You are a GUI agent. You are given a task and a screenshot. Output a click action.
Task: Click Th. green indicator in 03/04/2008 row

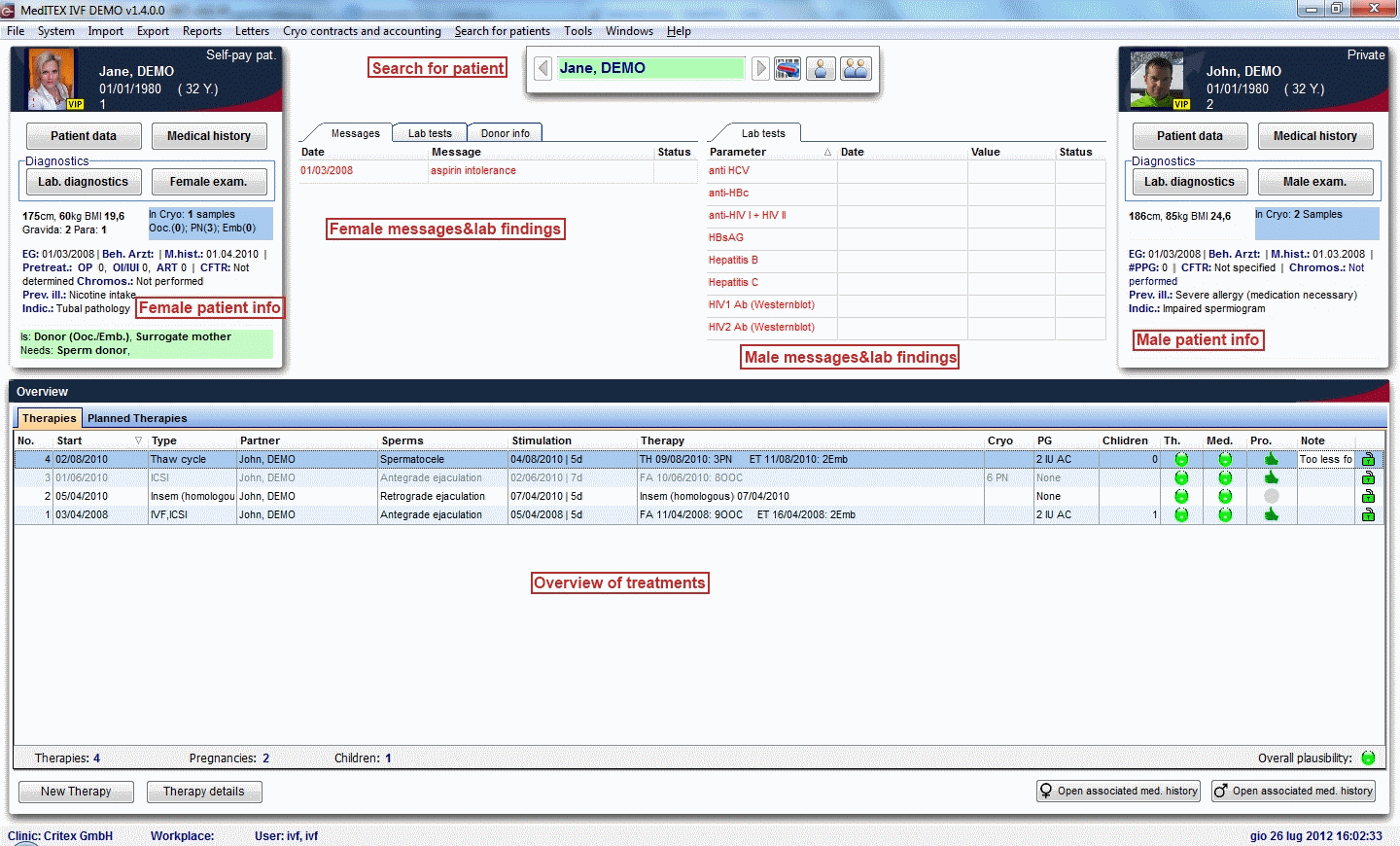(x=1181, y=514)
